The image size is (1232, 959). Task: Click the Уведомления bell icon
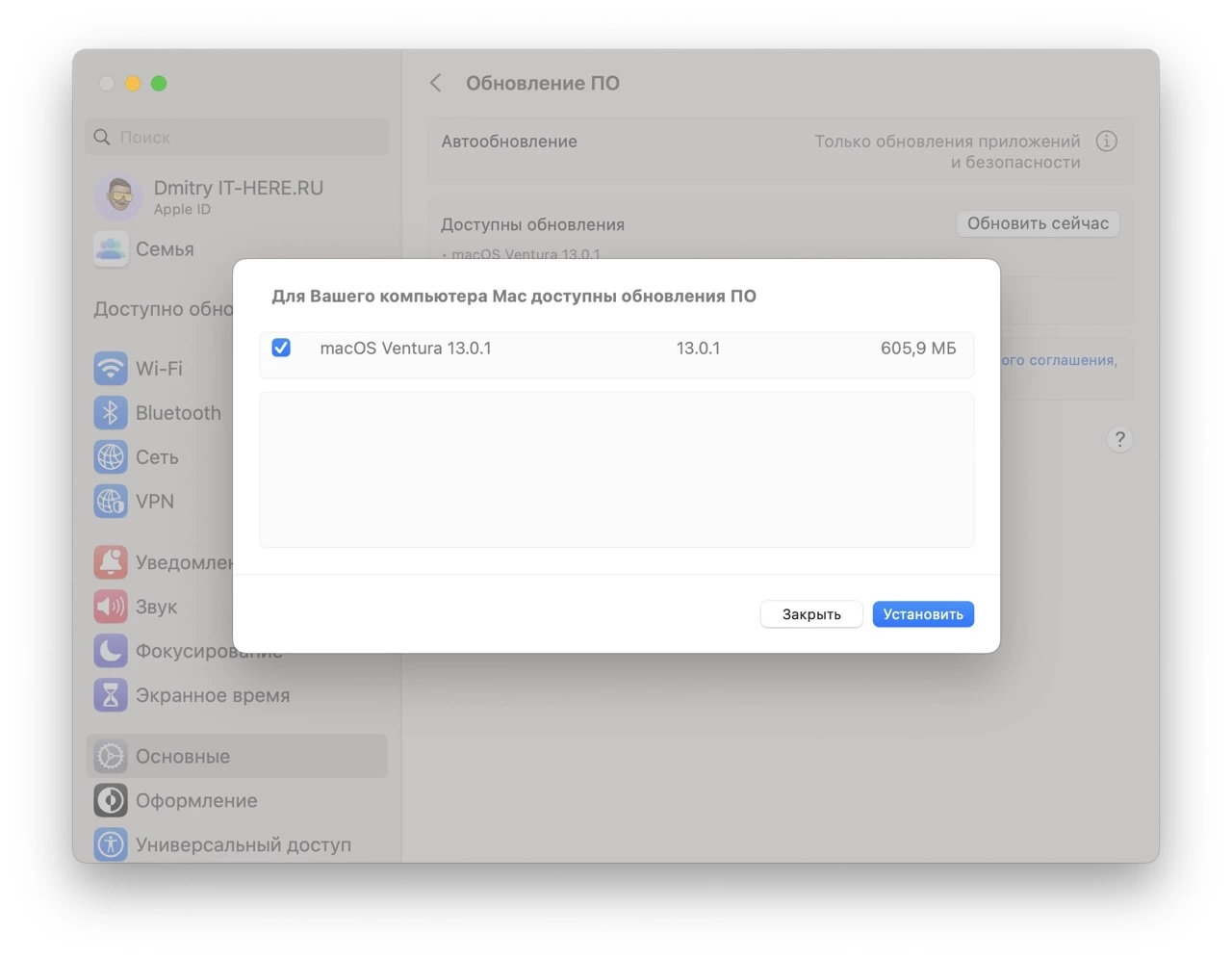[x=111, y=561]
